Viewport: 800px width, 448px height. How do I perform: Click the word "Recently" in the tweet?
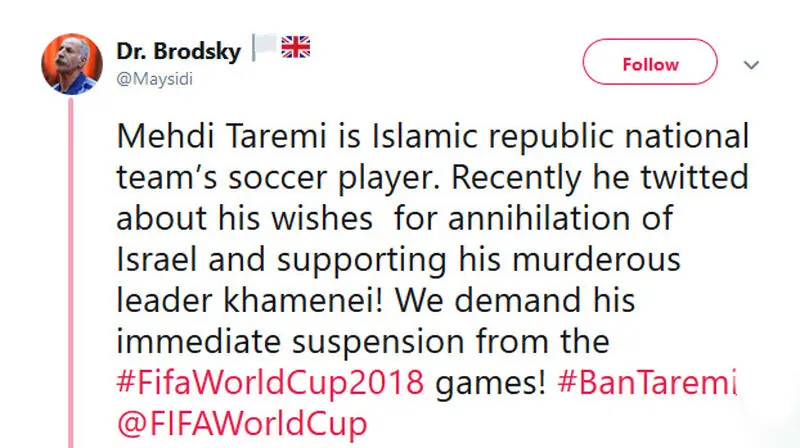tap(516, 178)
